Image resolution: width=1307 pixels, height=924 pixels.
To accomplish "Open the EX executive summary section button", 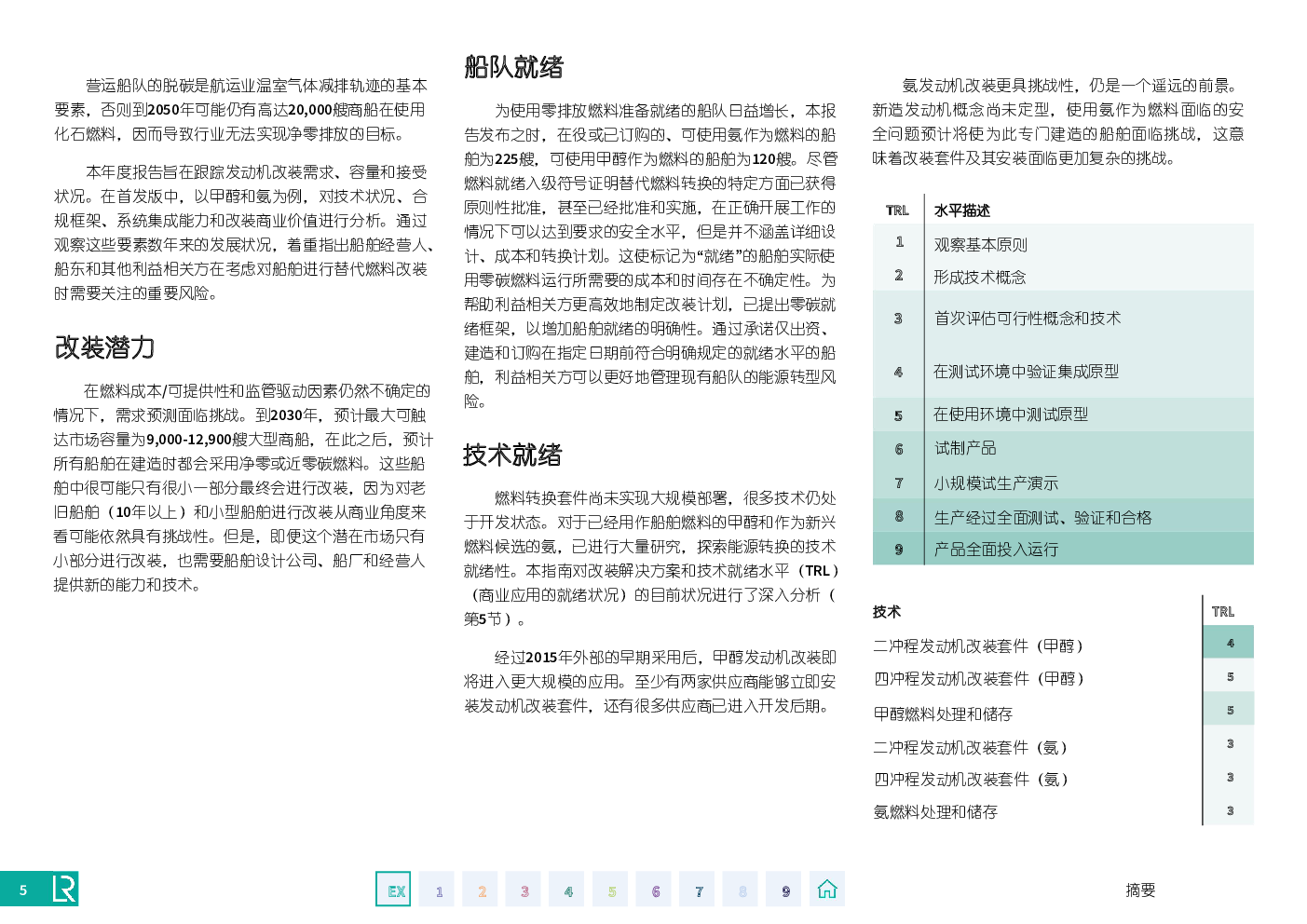I will 393,890.
